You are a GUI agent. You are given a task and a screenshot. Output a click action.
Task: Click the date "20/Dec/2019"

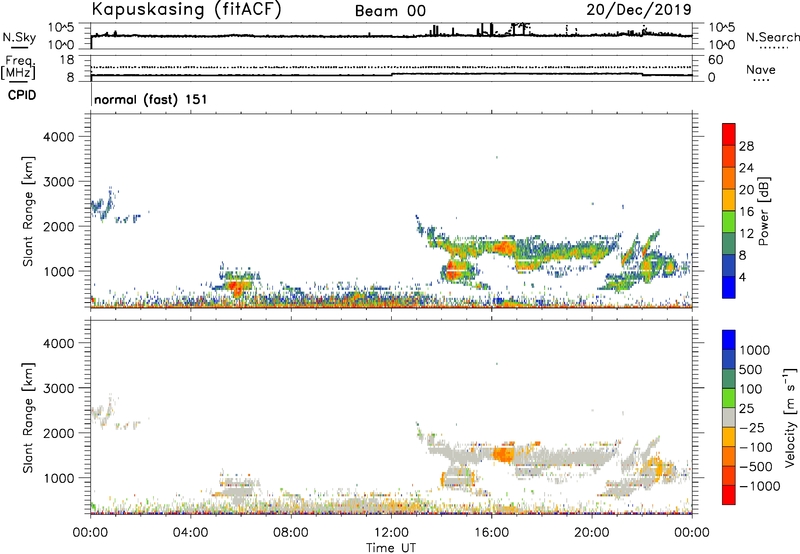click(639, 9)
